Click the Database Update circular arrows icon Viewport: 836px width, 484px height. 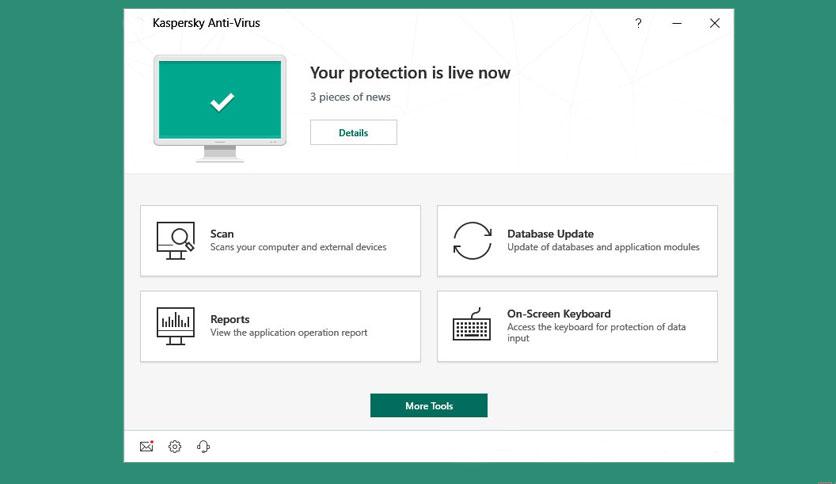(472, 241)
